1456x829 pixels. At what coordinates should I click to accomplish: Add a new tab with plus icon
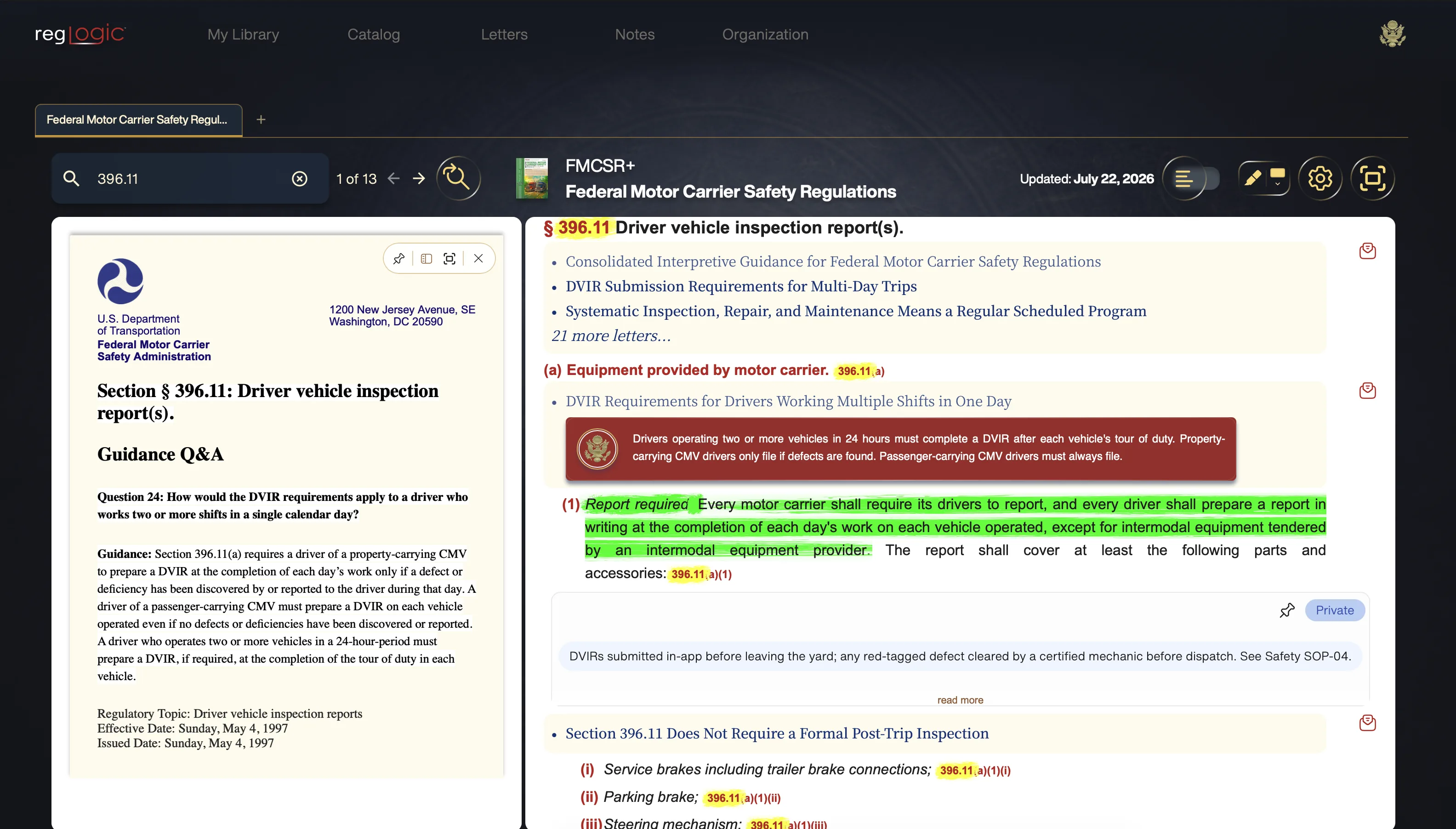point(261,119)
